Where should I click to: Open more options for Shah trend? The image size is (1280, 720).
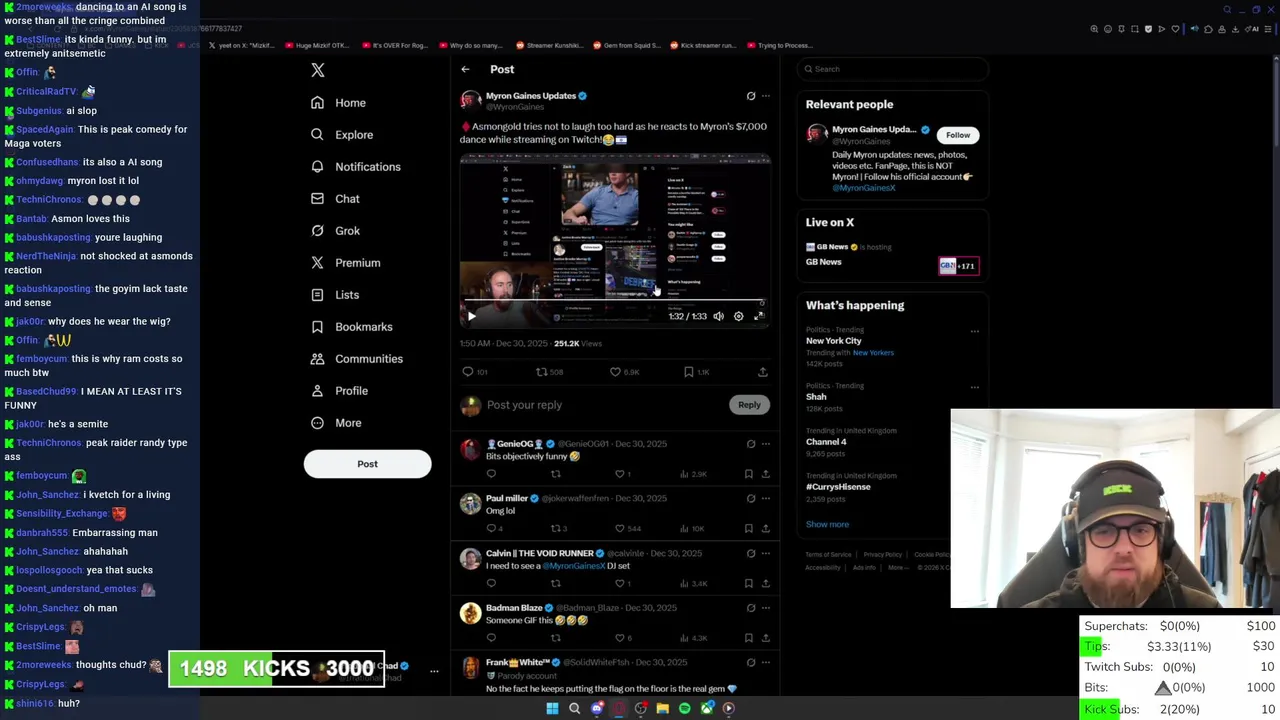[975, 387]
